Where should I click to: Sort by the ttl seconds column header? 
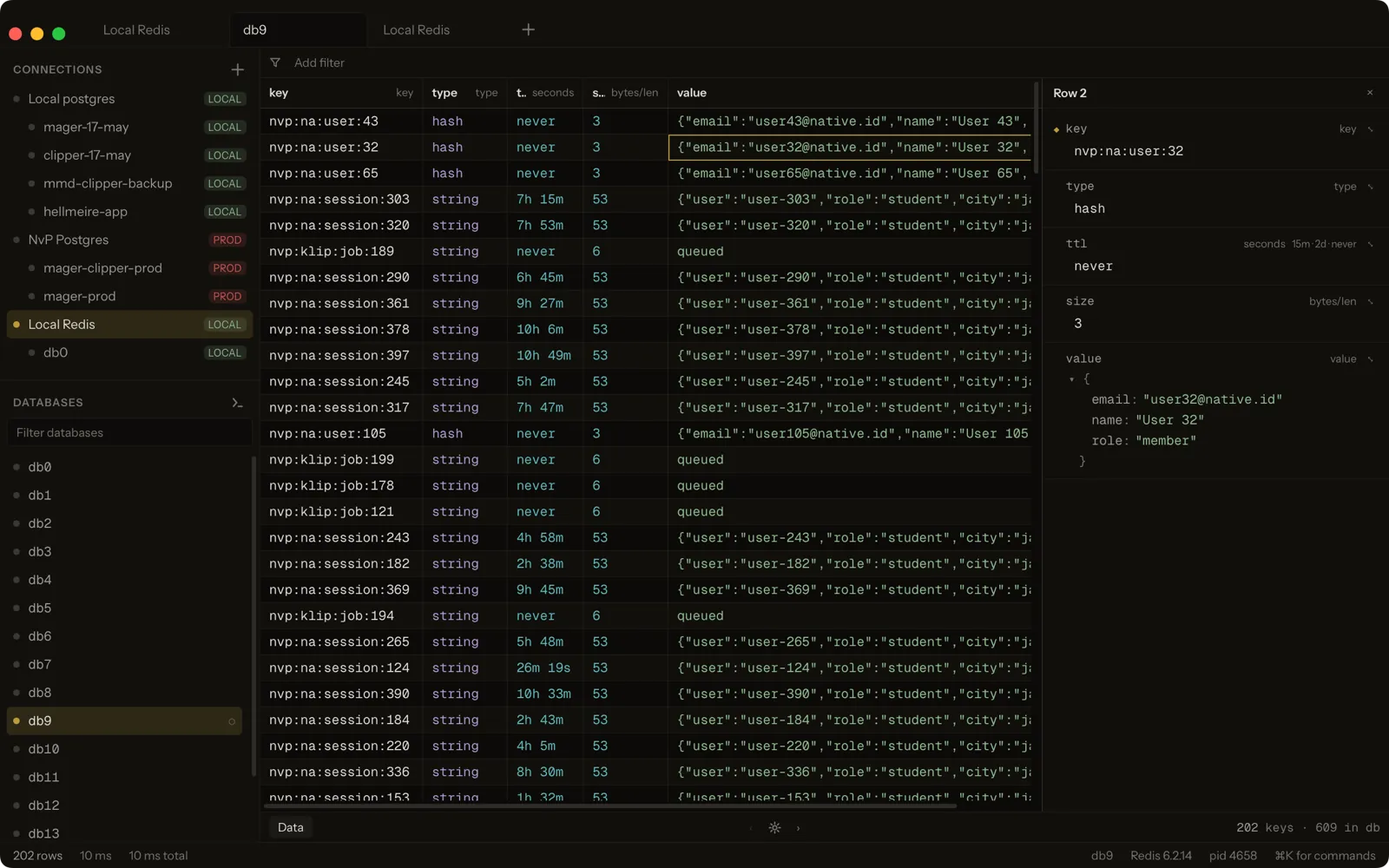544,93
